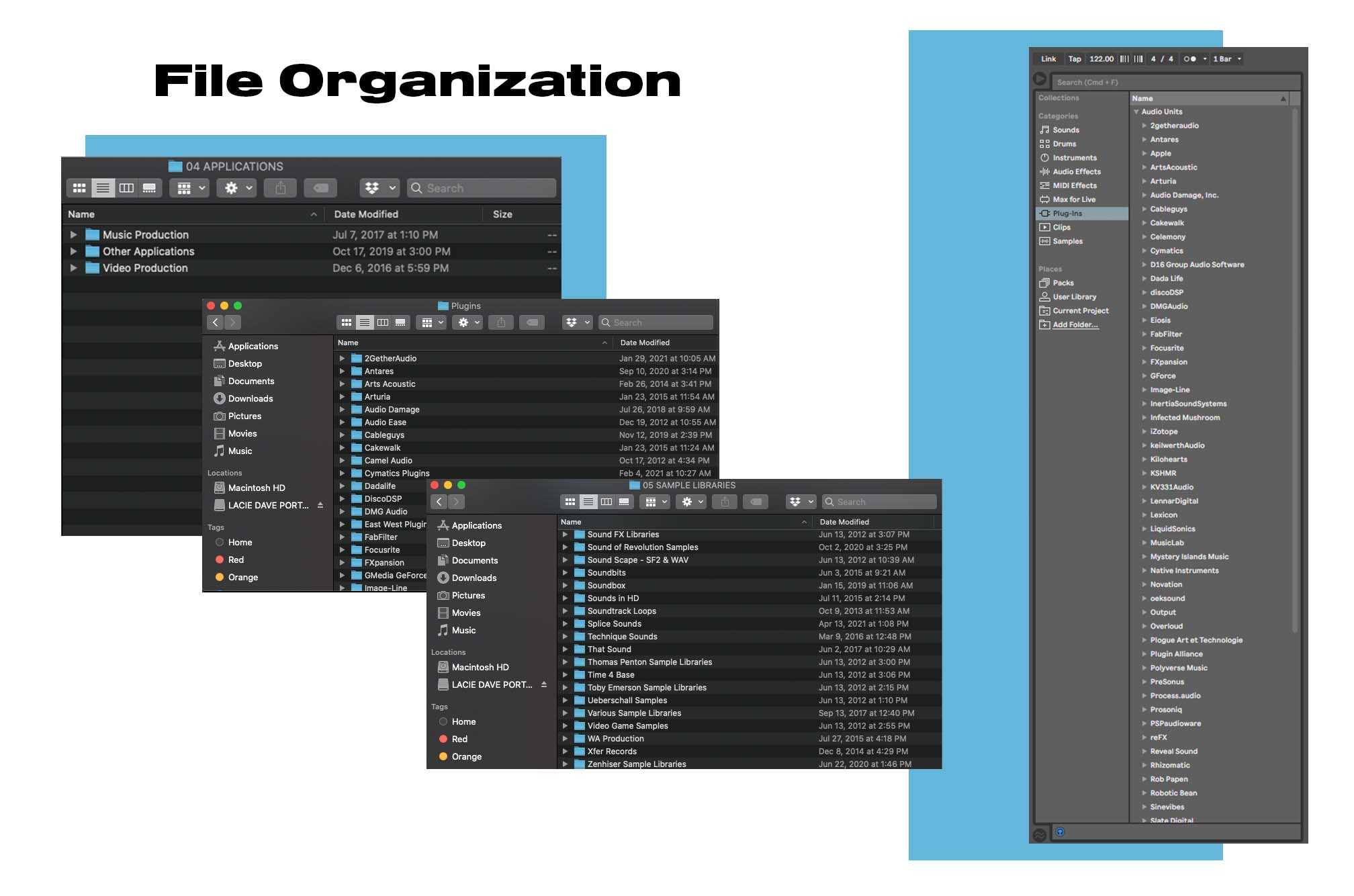Select the Drums browser category

click(x=1064, y=144)
